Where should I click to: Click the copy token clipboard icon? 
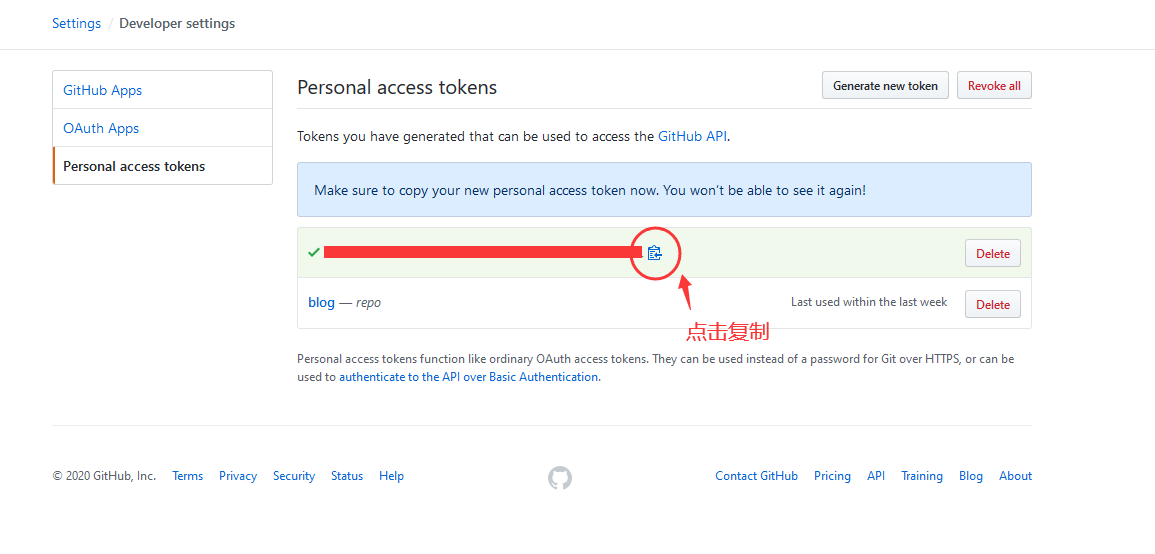pos(654,253)
